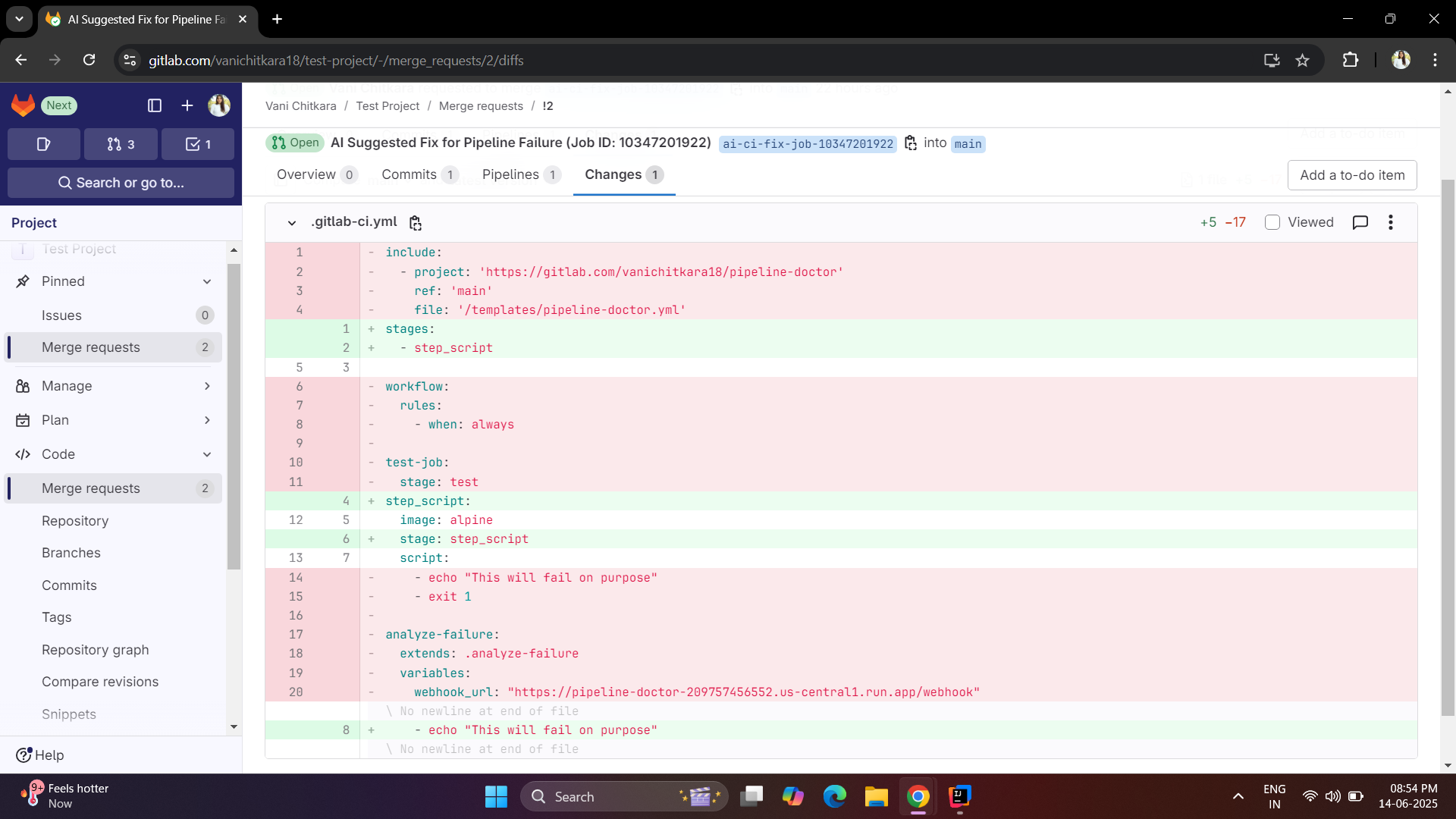Open the assigned issues icon button
Screen dimensions: 1456x819
coord(44,144)
